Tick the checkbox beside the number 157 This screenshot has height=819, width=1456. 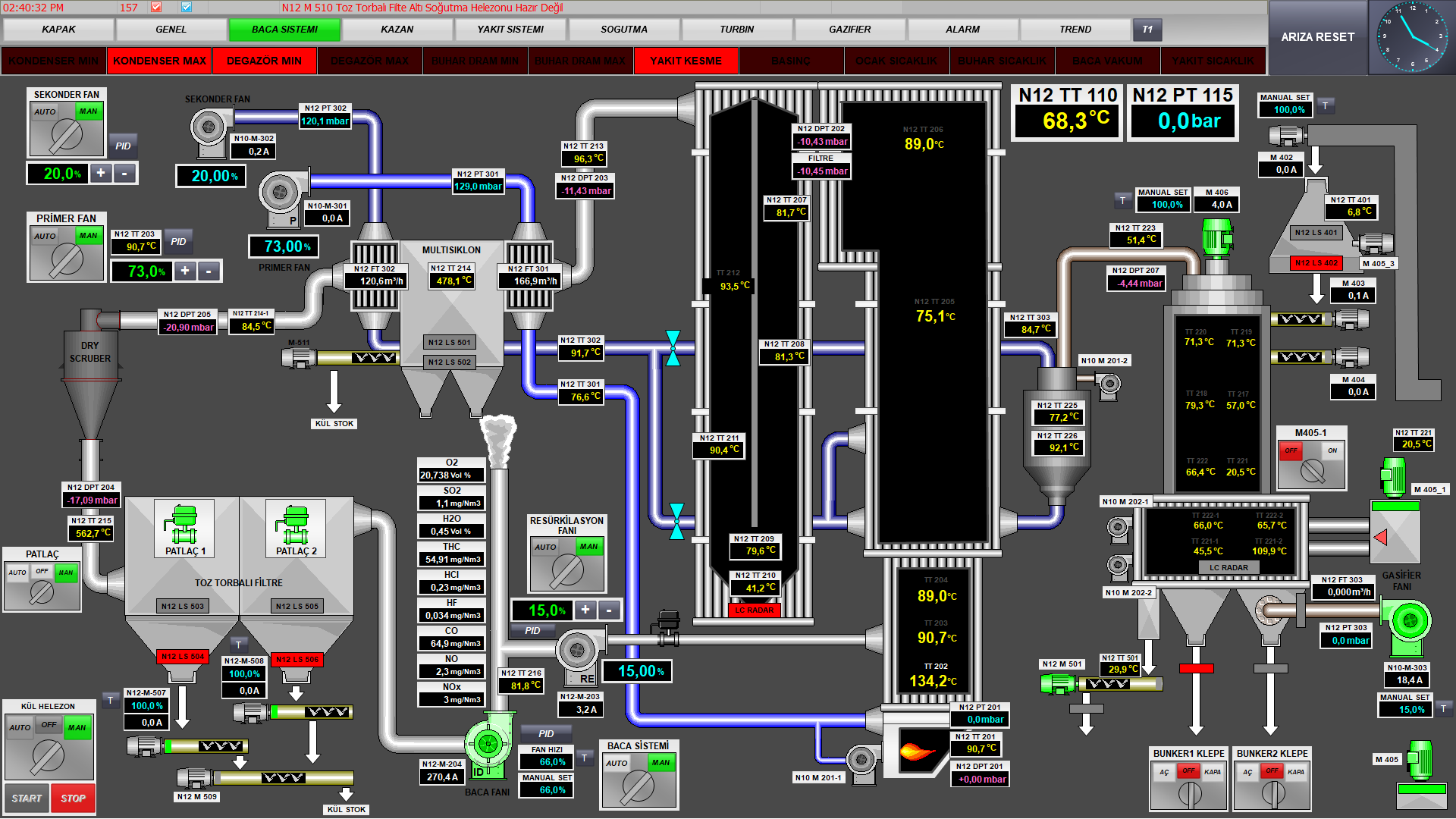(x=157, y=8)
